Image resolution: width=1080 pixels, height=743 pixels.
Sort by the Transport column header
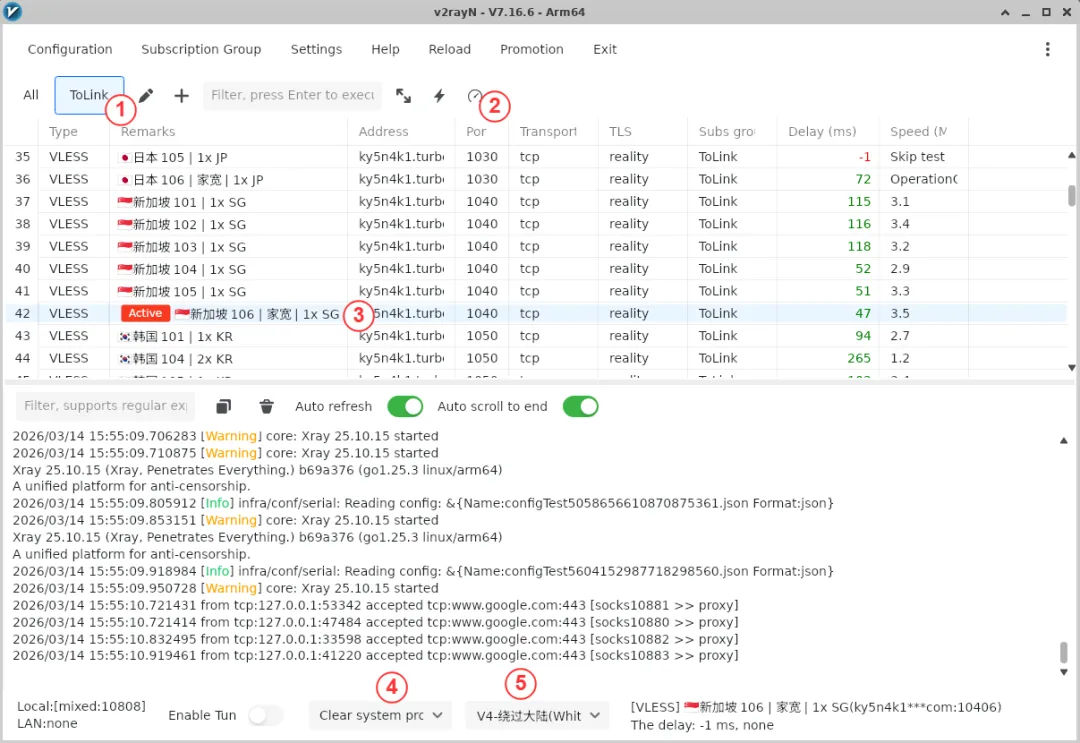coord(553,132)
